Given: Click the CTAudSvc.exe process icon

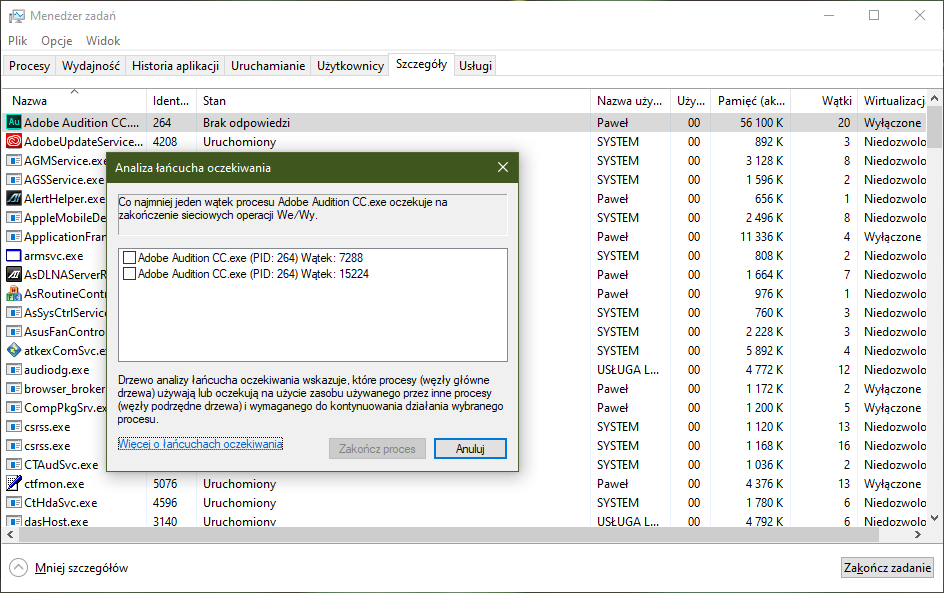Looking at the screenshot, I should tap(14, 465).
